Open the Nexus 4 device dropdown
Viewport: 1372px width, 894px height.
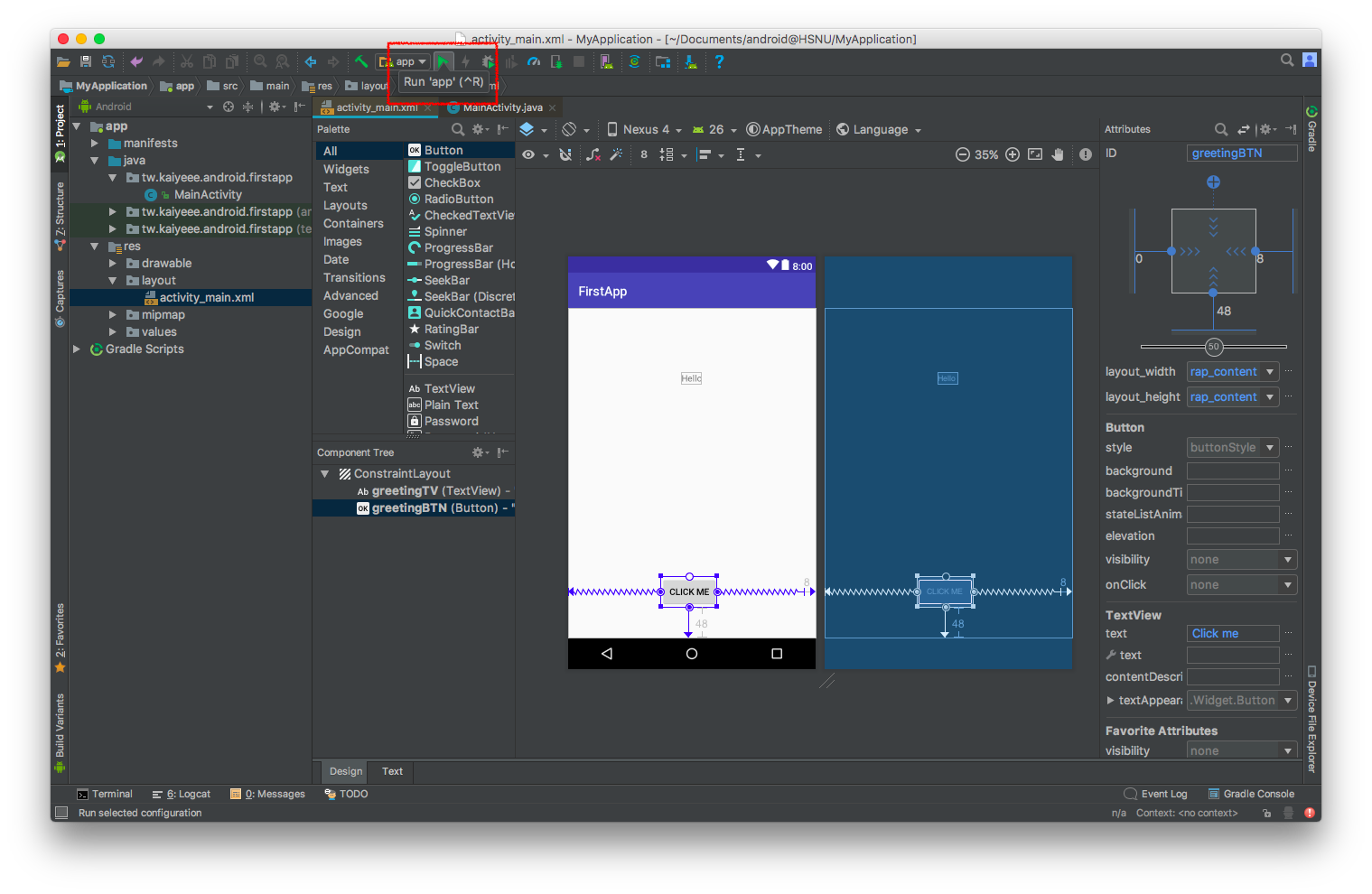click(643, 129)
